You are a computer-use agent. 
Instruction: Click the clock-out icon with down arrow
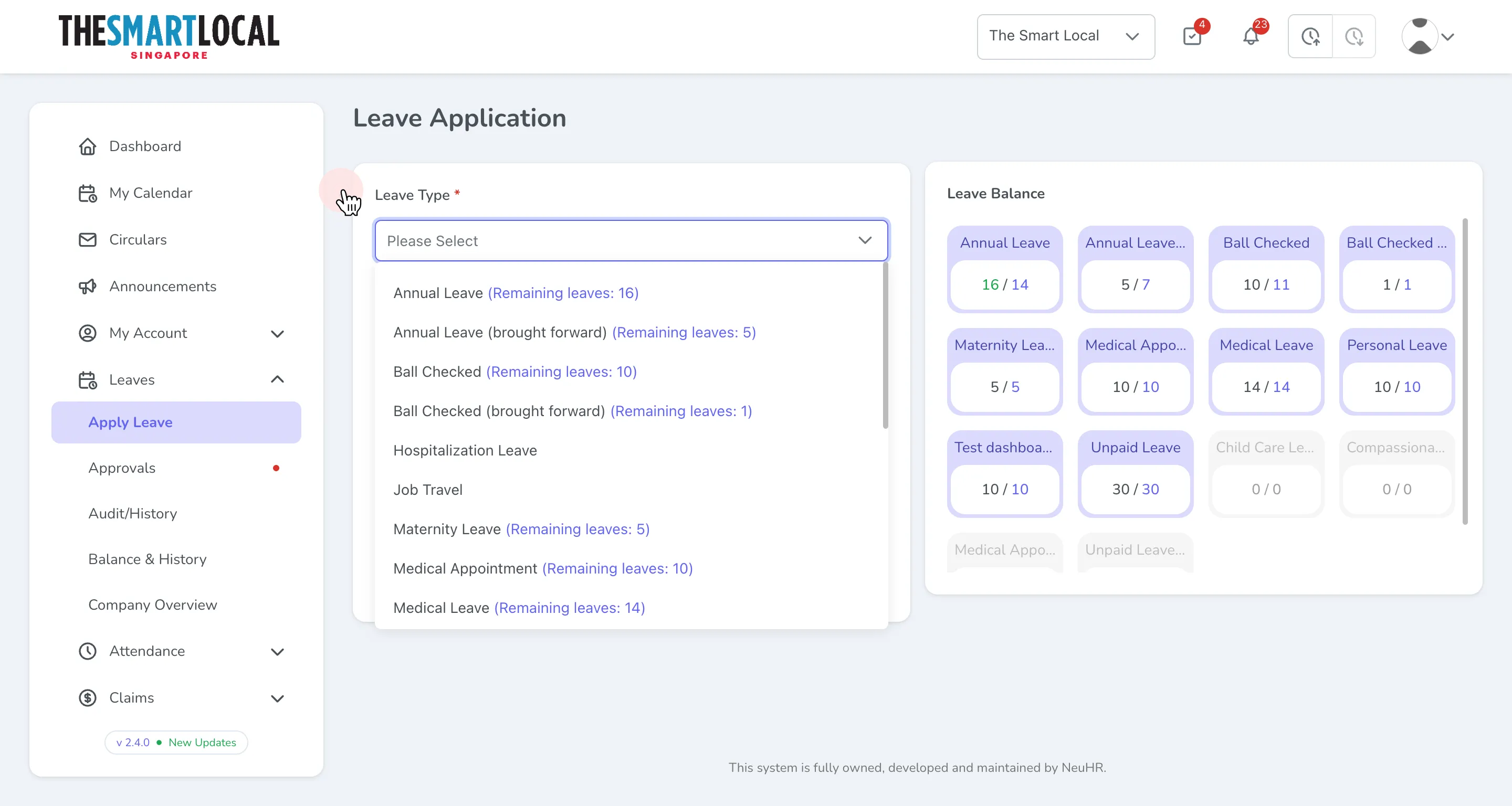pos(1354,36)
